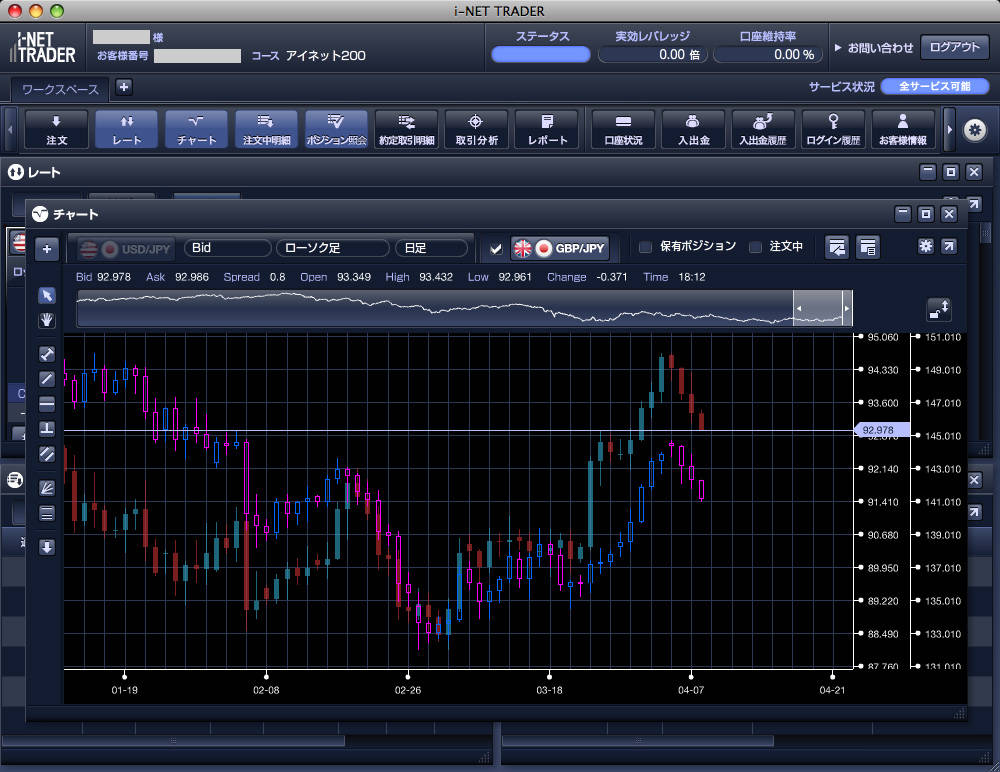Click the 口座維持率 0.00 % field
This screenshot has height=772, width=1000.
[767, 55]
